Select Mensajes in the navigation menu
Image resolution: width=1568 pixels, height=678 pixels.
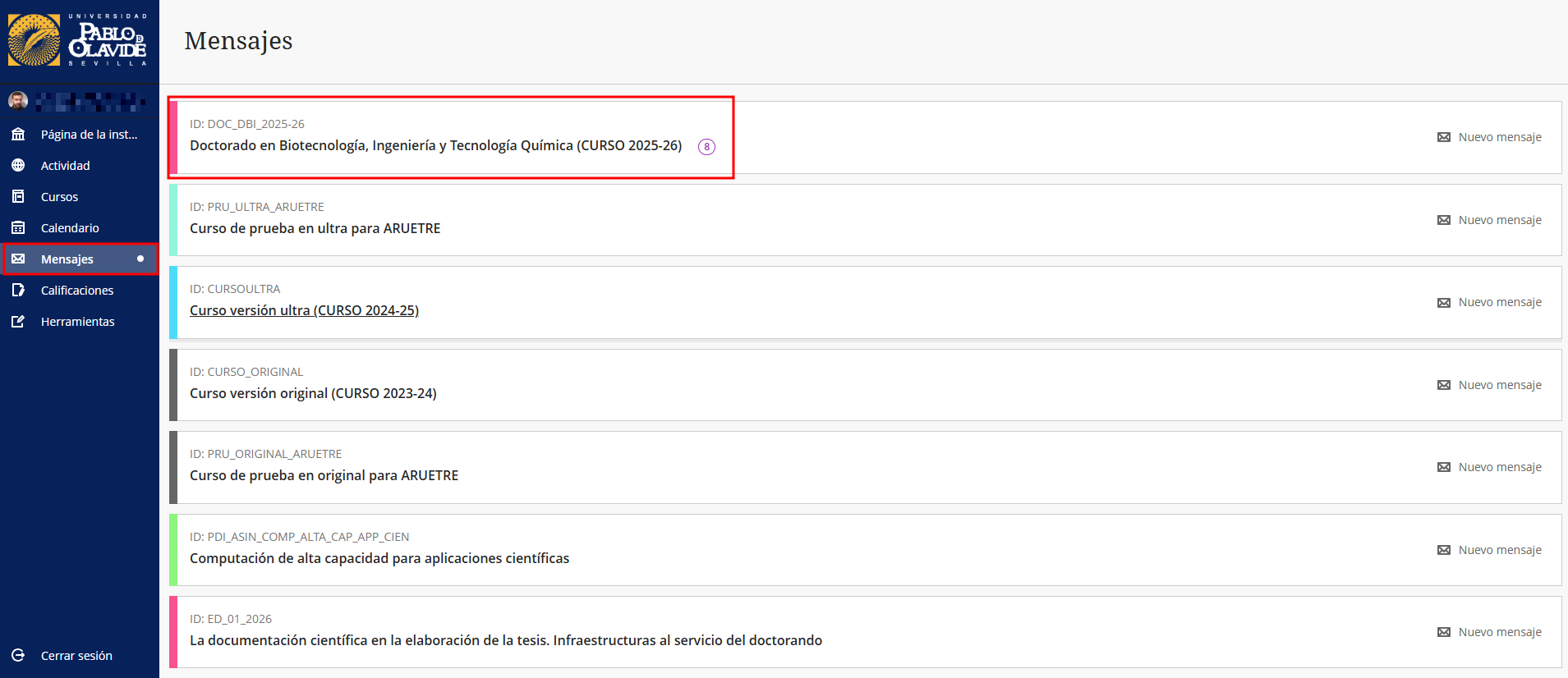[x=67, y=259]
